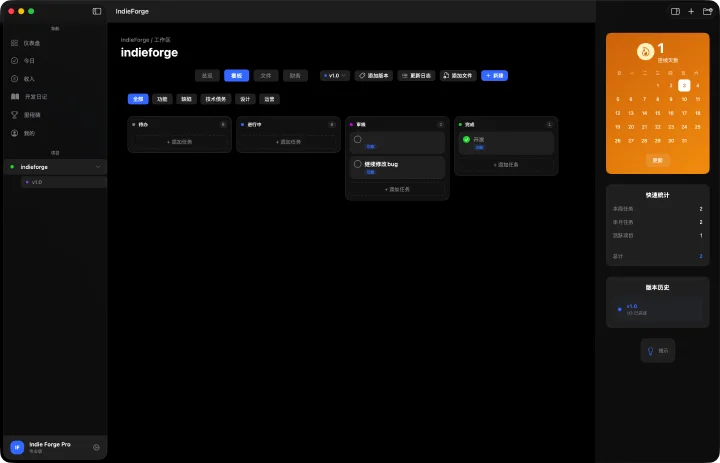Open 里程碑 with the trophy icon
The image size is (720, 463).
pos(14,115)
